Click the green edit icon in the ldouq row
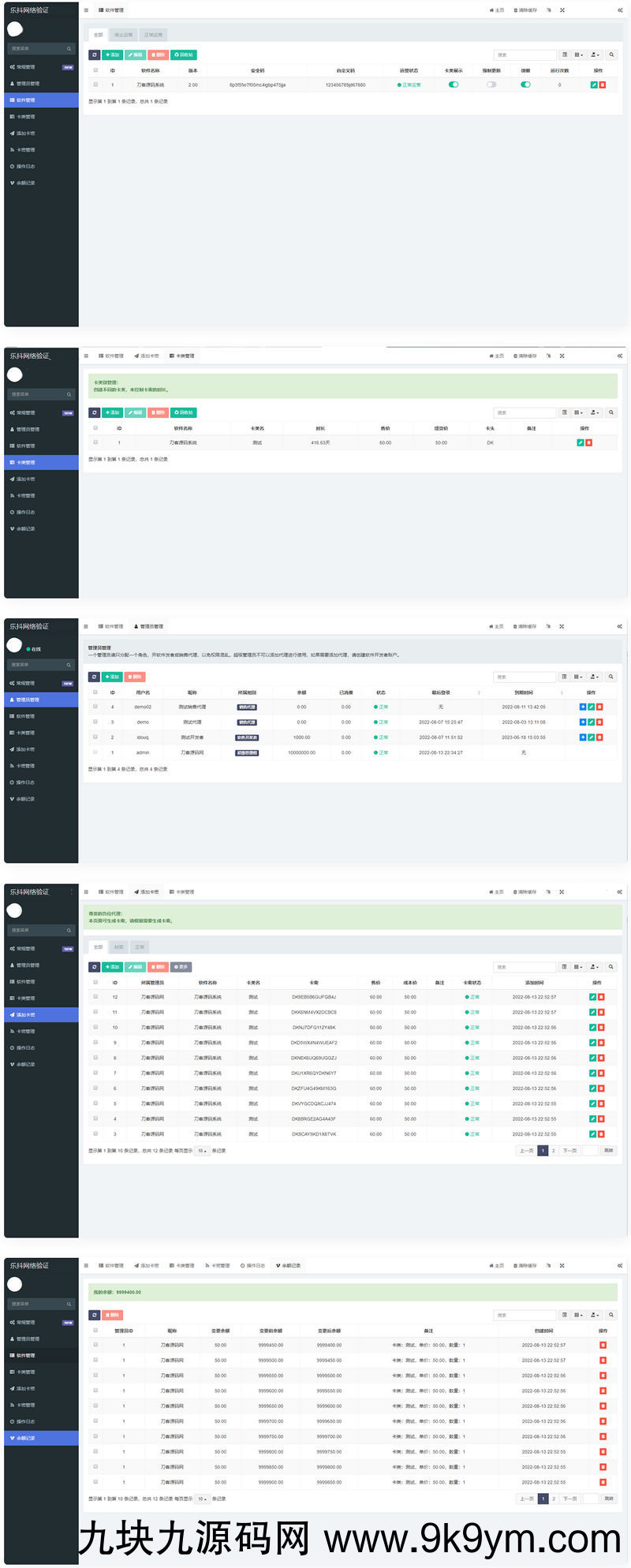 [592, 737]
